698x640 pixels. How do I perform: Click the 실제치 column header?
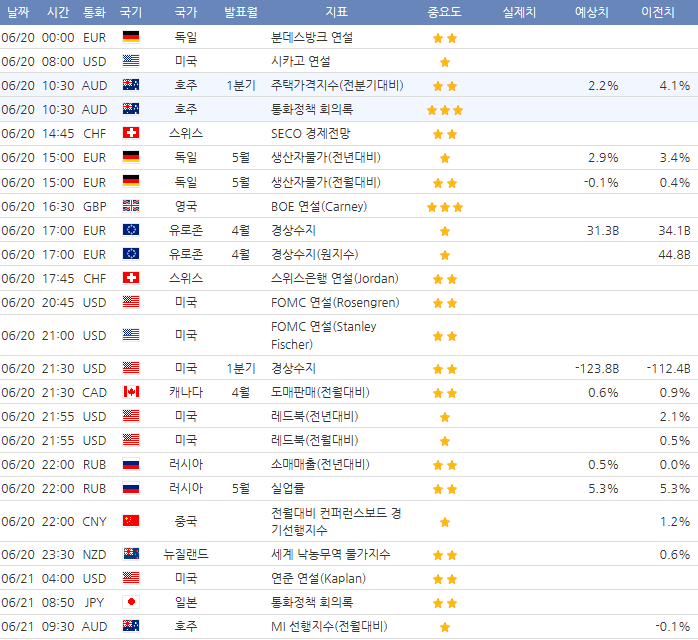(519, 12)
